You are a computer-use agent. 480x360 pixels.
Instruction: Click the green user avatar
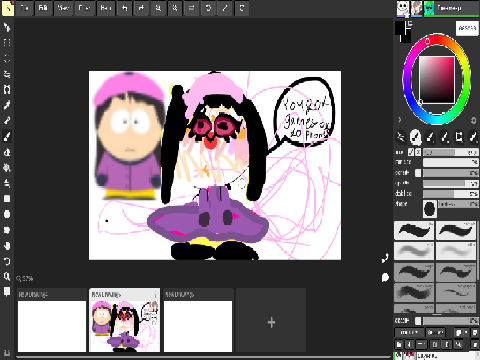429,8
